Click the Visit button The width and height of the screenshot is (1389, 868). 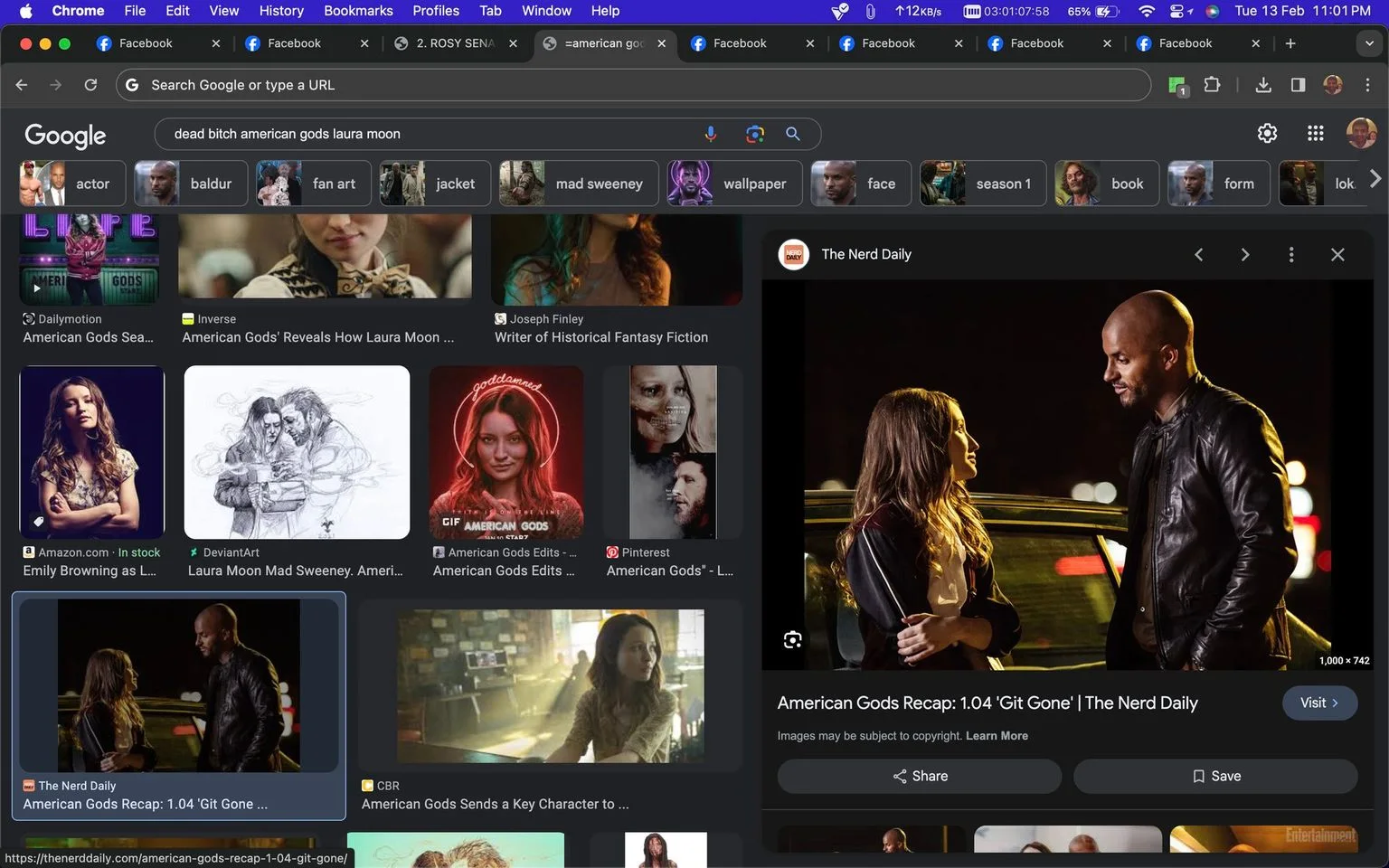tap(1319, 703)
